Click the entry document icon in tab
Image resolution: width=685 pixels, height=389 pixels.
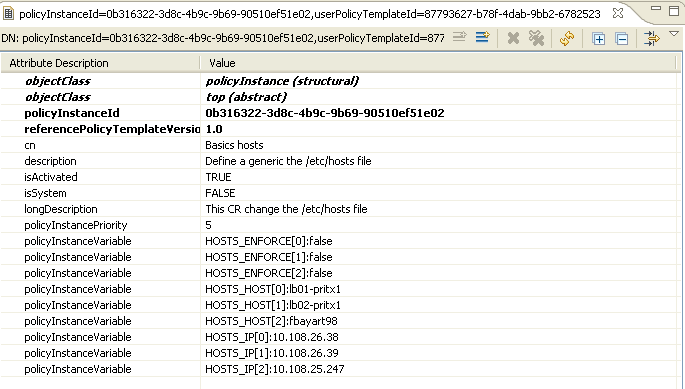[8, 14]
